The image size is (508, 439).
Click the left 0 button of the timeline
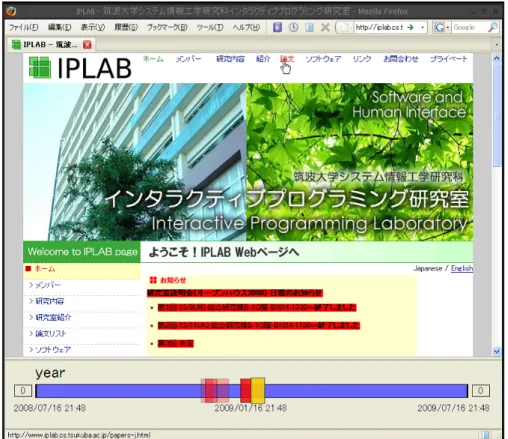pos(23,390)
